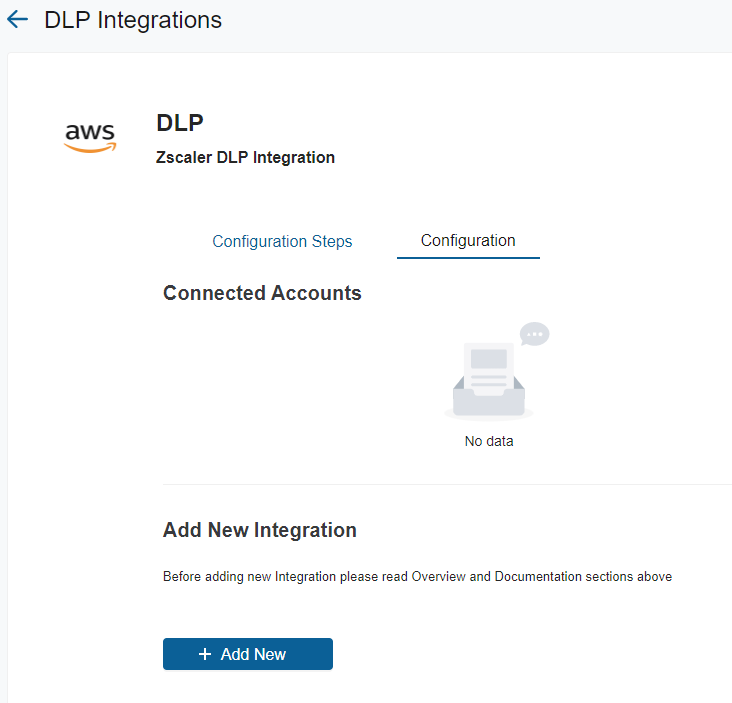Click the Add New Integration heading
The width and height of the screenshot is (732, 703).
(260, 530)
